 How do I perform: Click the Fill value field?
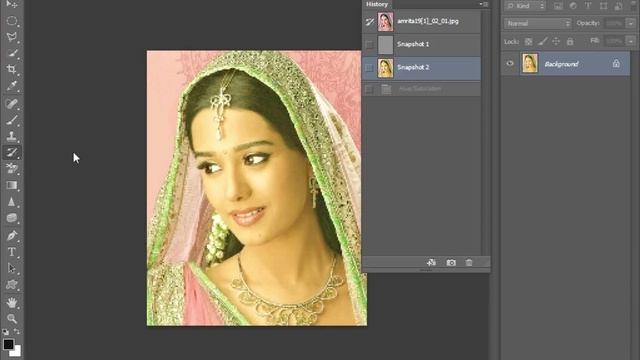click(x=614, y=41)
